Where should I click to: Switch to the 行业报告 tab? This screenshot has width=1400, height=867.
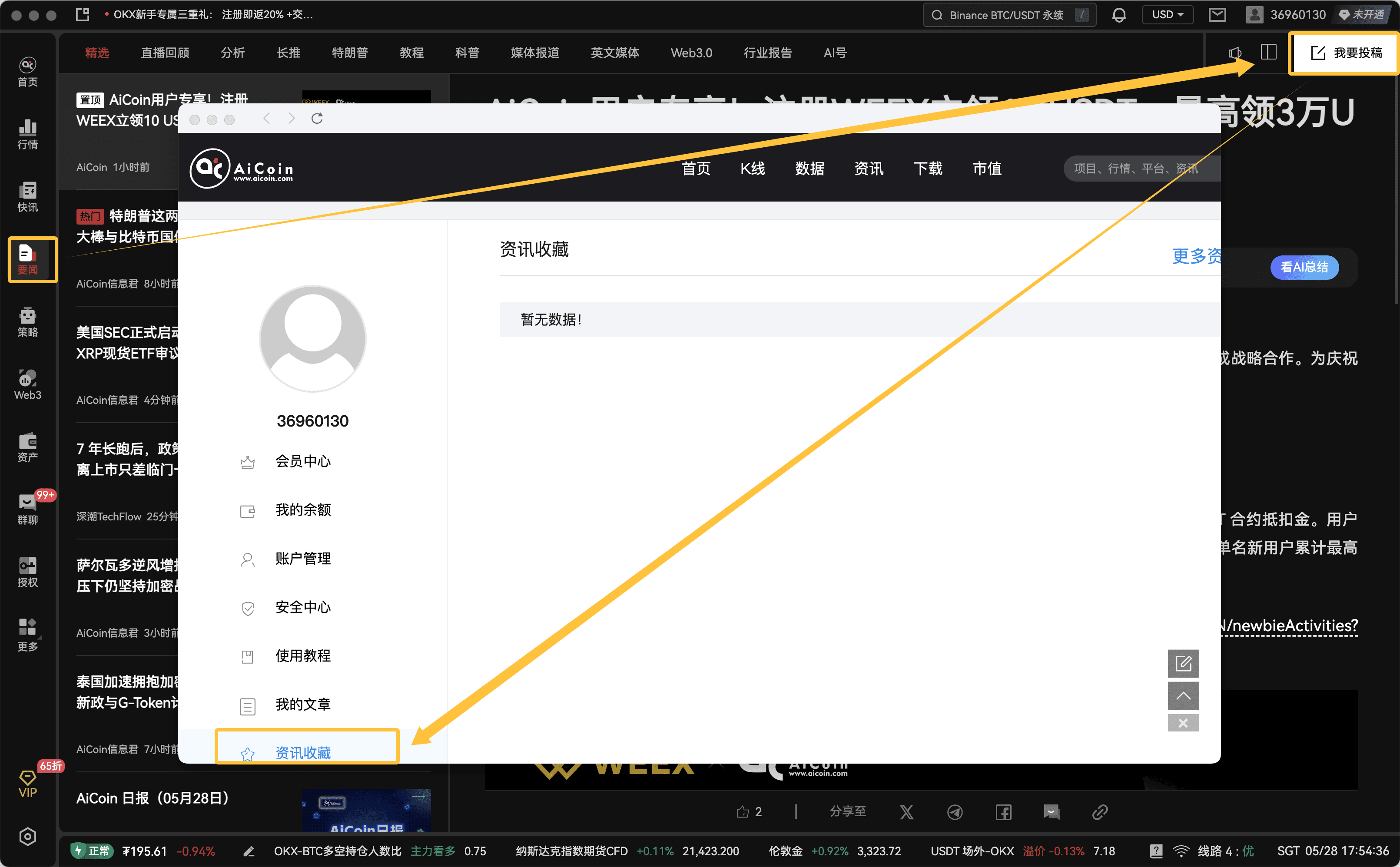click(767, 53)
